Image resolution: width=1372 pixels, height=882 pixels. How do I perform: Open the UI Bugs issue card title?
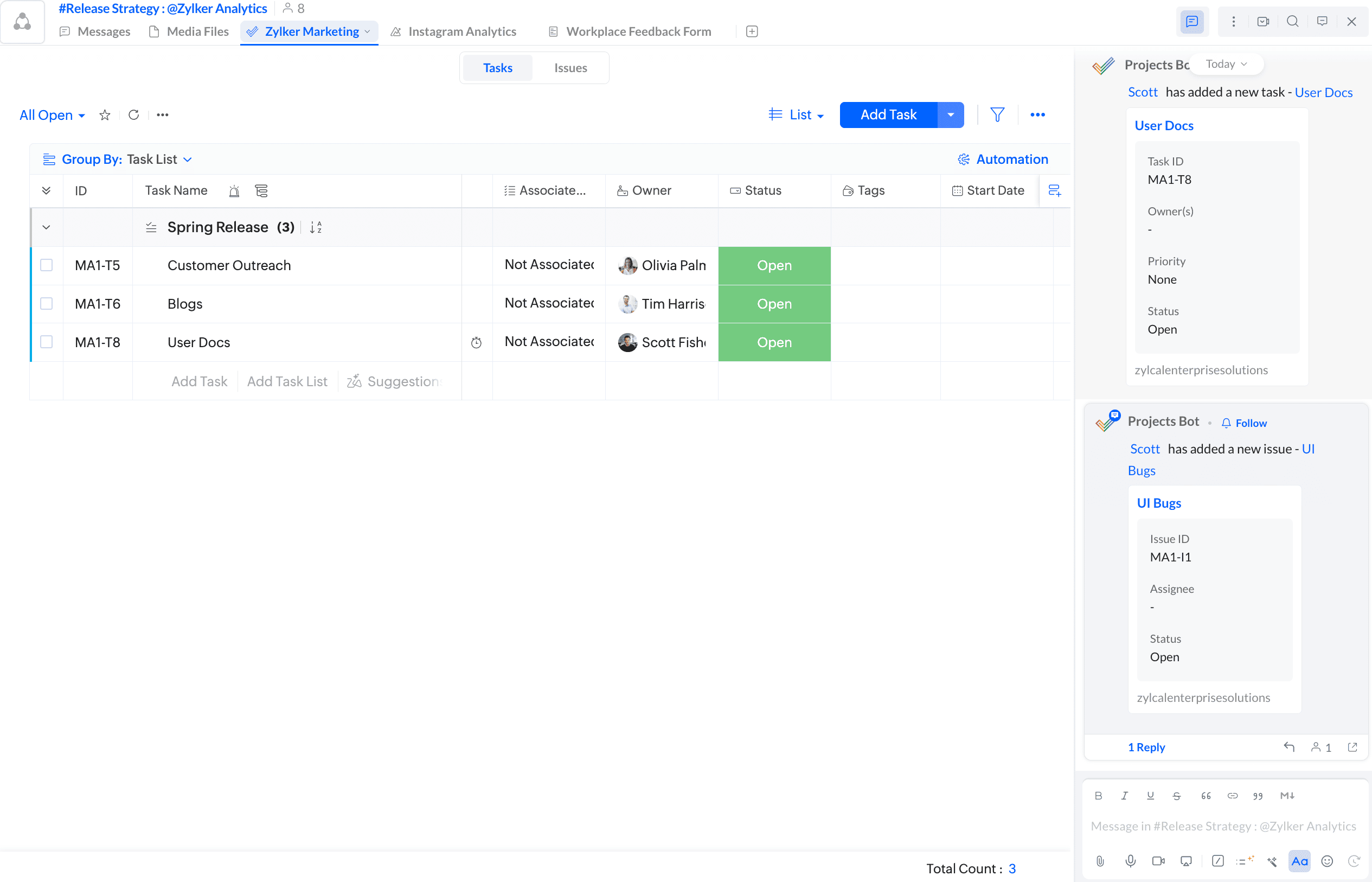click(1159, 503)
